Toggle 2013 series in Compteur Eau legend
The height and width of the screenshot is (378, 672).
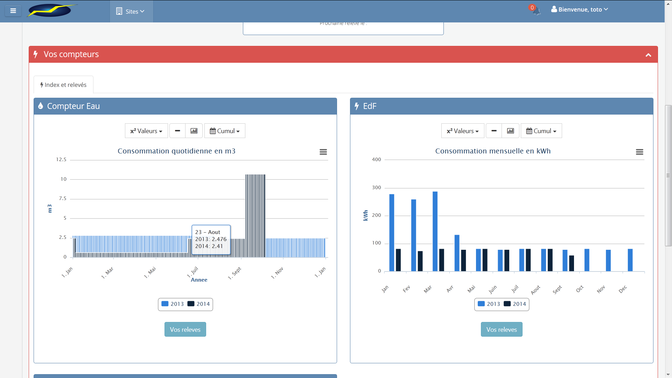[172, 304]
